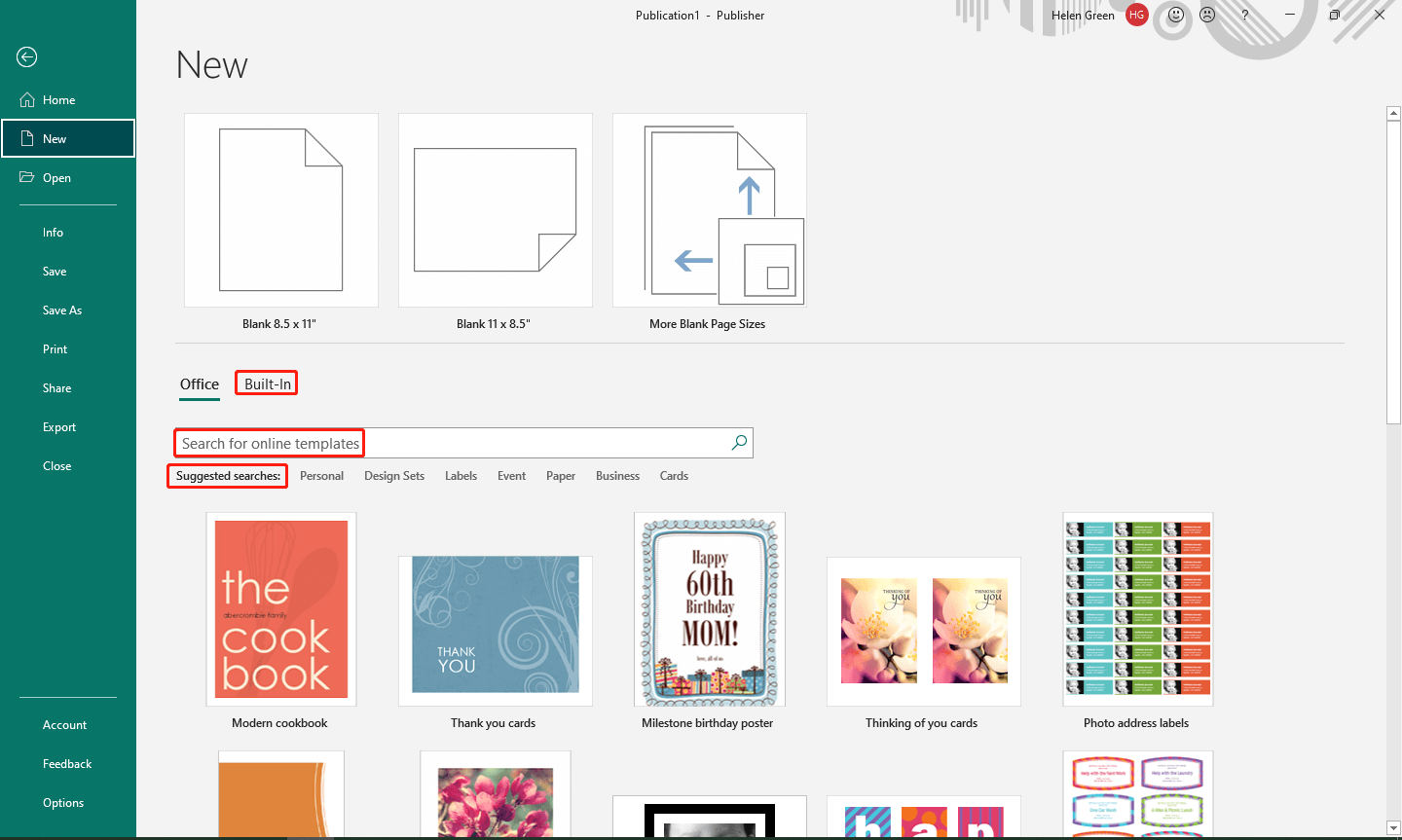Select the pink flowers template thumbnail
Screen dimensions: 1402x840
[496, 793]
